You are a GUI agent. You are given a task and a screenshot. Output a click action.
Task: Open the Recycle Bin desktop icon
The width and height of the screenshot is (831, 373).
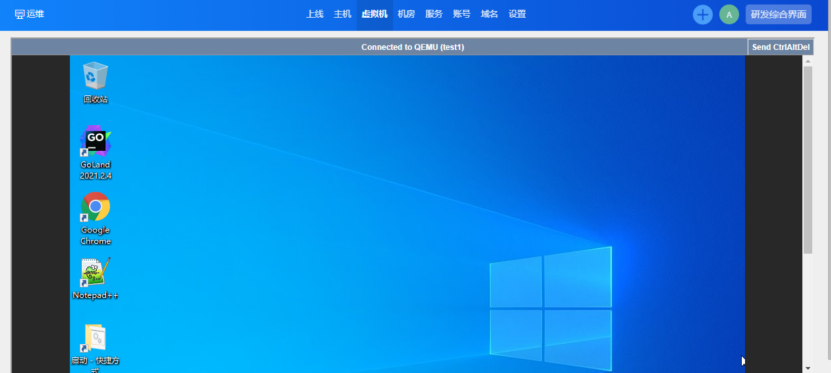coord(95,82)
